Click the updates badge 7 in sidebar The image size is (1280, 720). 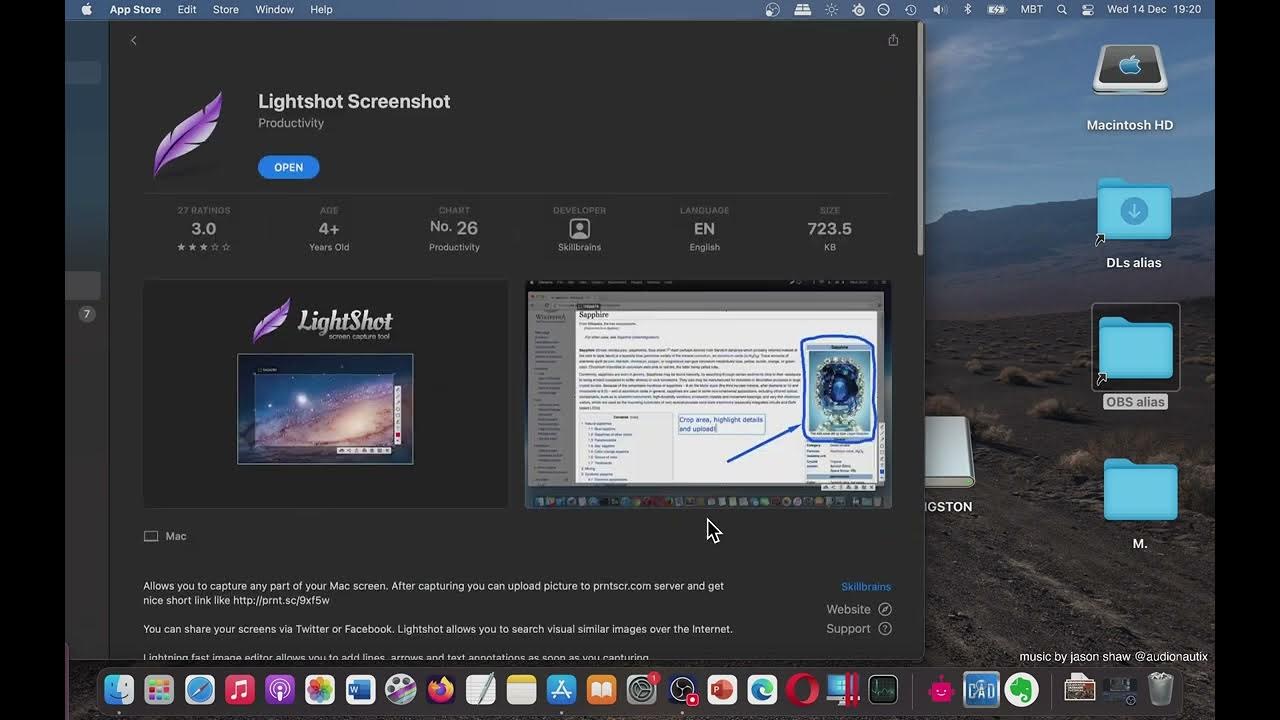point(87,314)
